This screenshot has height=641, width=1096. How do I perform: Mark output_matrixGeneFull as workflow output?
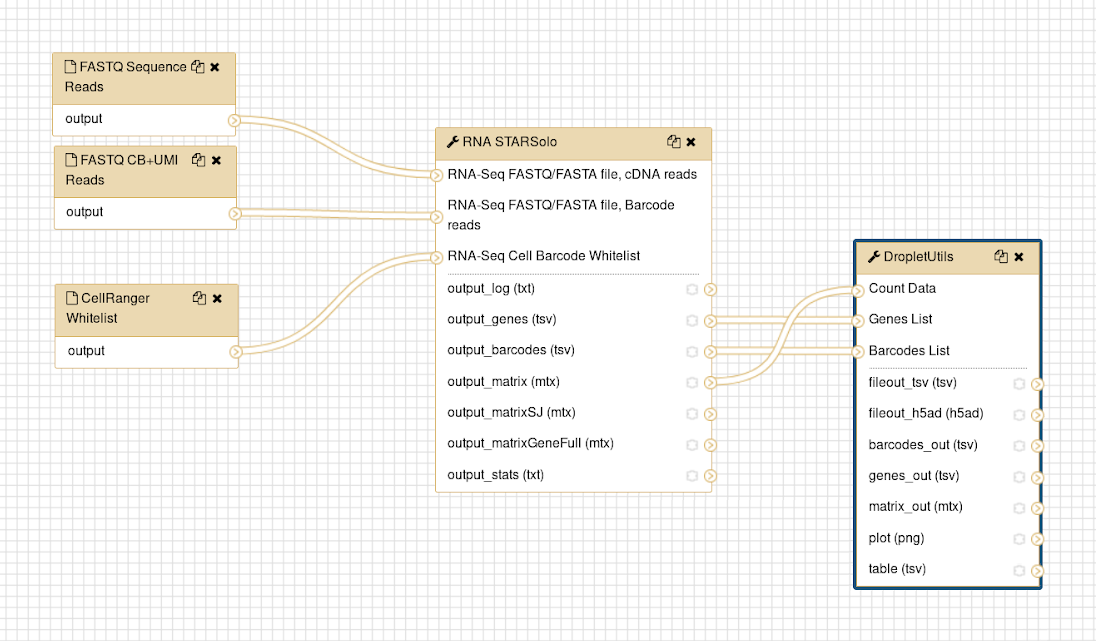tap(692, 445)
